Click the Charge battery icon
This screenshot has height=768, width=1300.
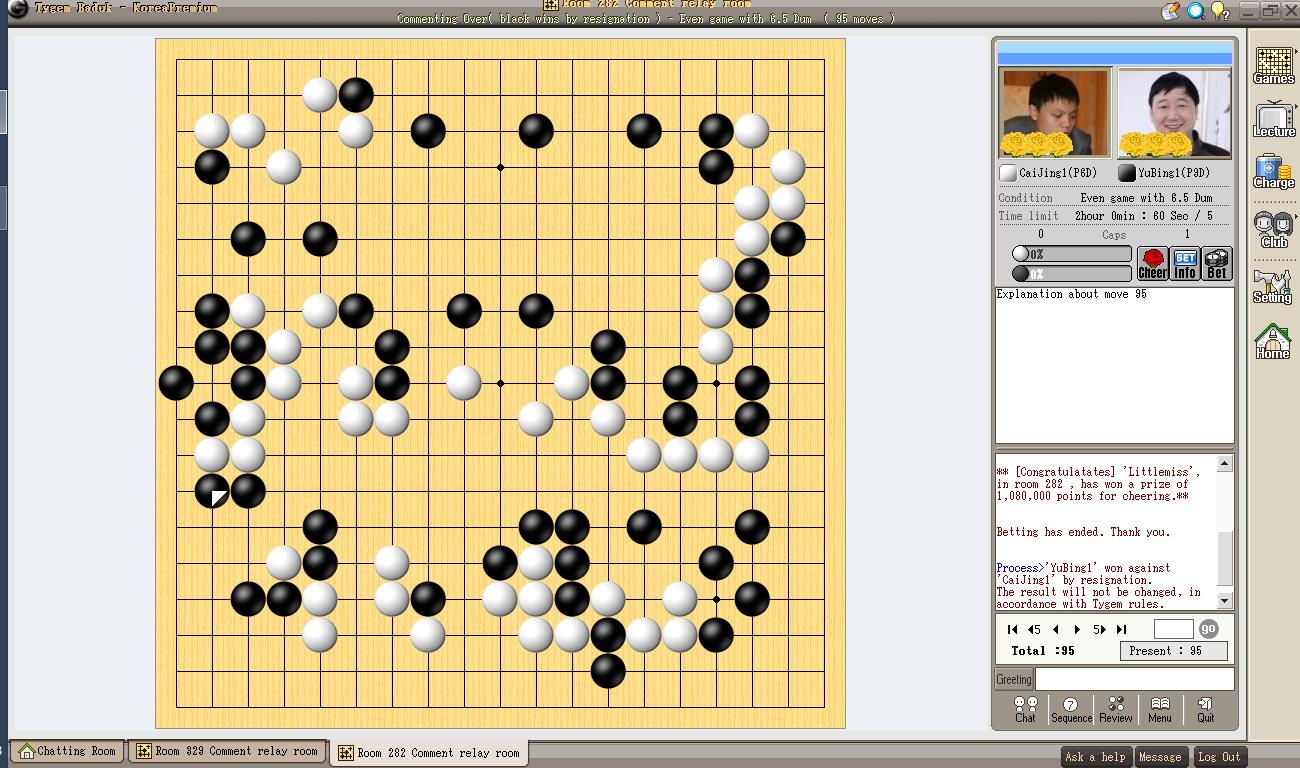pyautogui.click(x=1274, y=171)
